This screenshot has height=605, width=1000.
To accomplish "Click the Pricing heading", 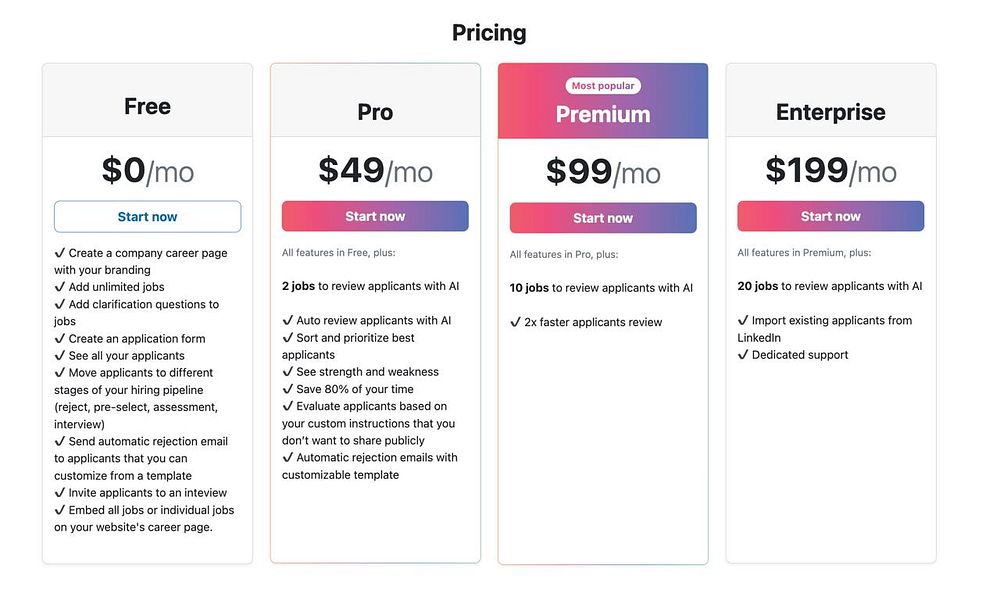I will coord(489,32).
